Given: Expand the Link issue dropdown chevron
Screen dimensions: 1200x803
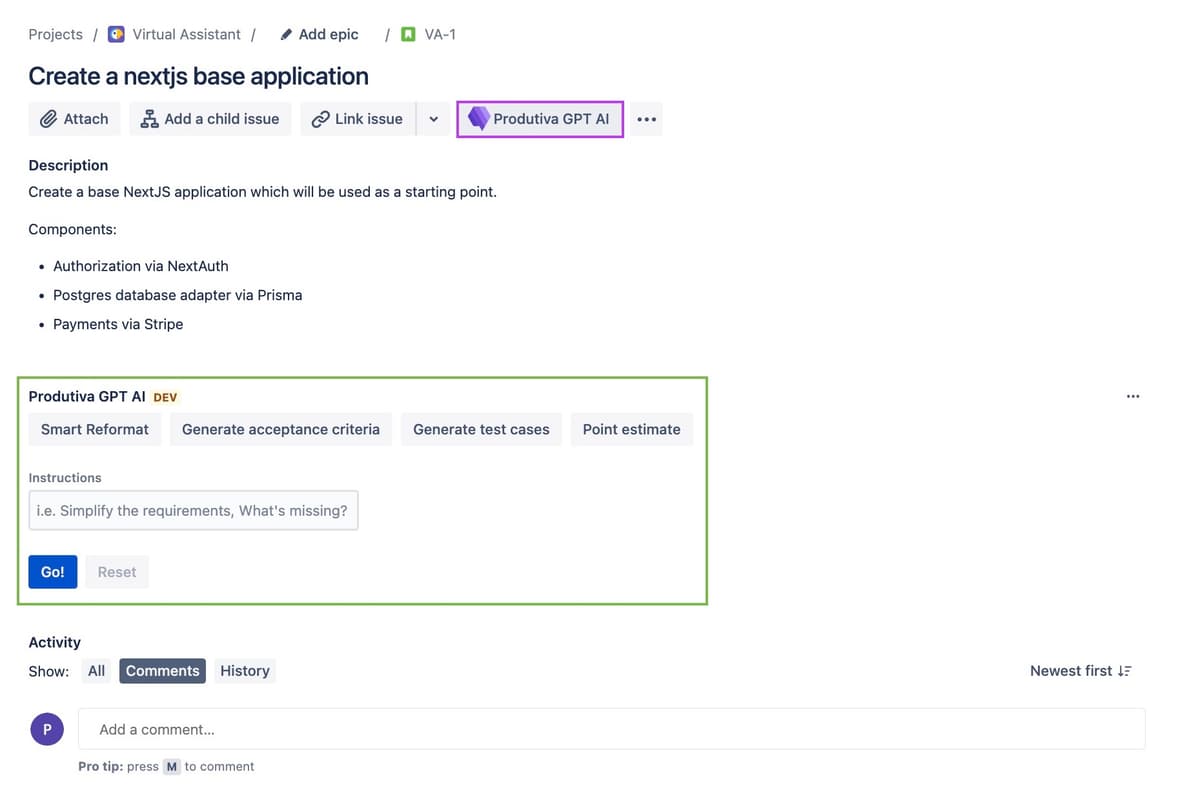Looking at the screenshot, I should point(433,119).
